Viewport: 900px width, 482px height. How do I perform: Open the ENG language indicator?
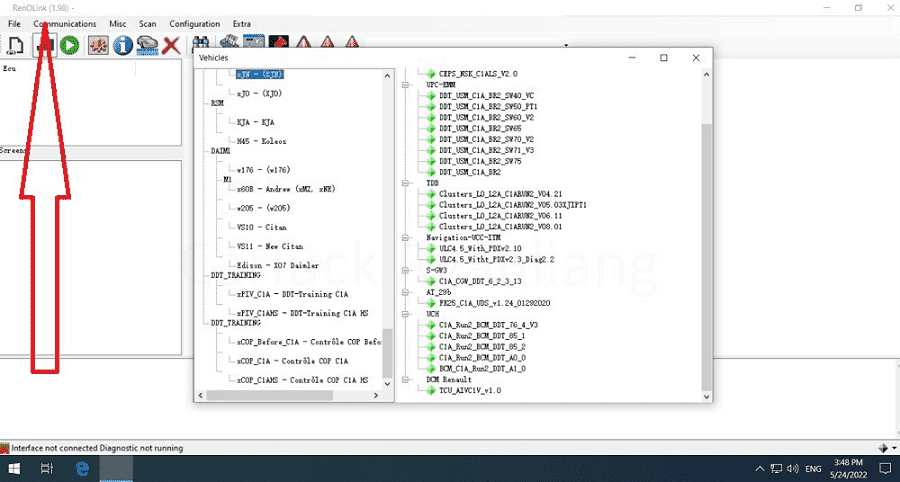[813, 469]
